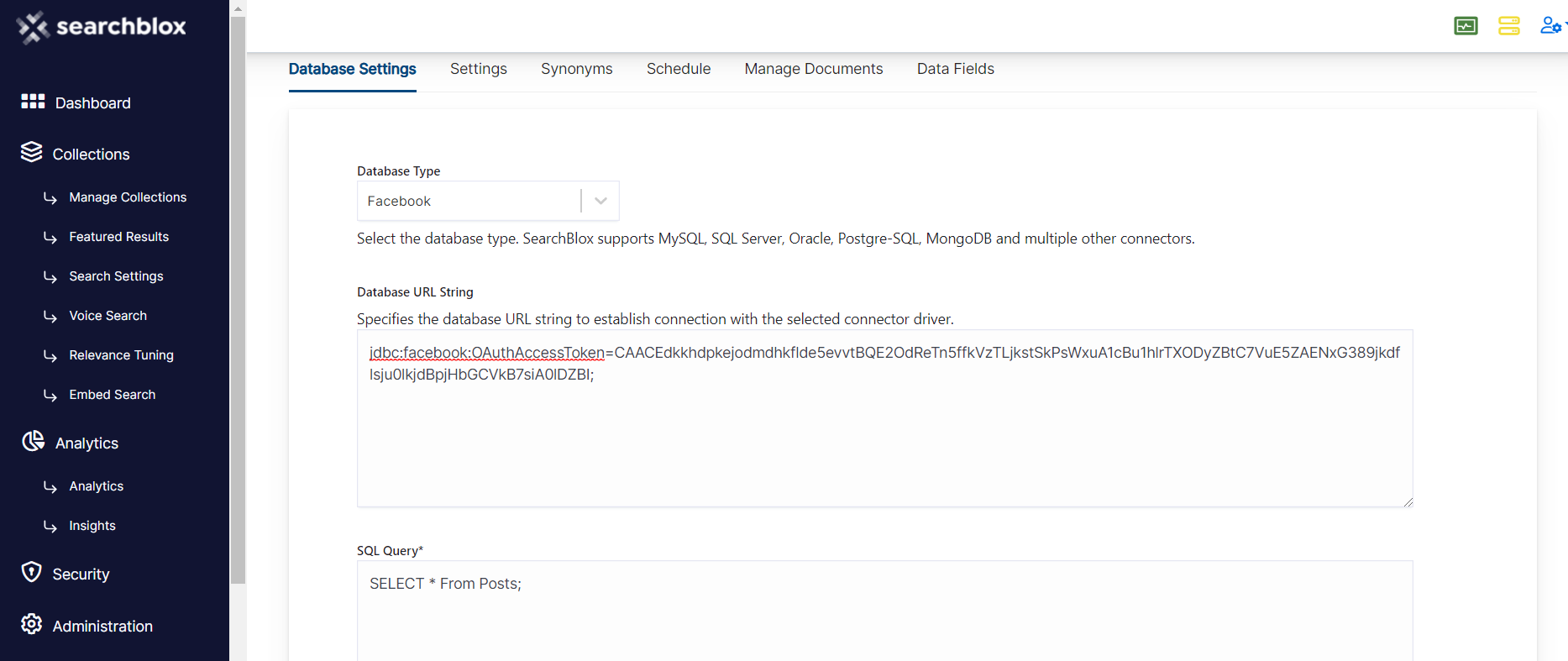
Task: Open Manage Collections link
Action: 128,197
